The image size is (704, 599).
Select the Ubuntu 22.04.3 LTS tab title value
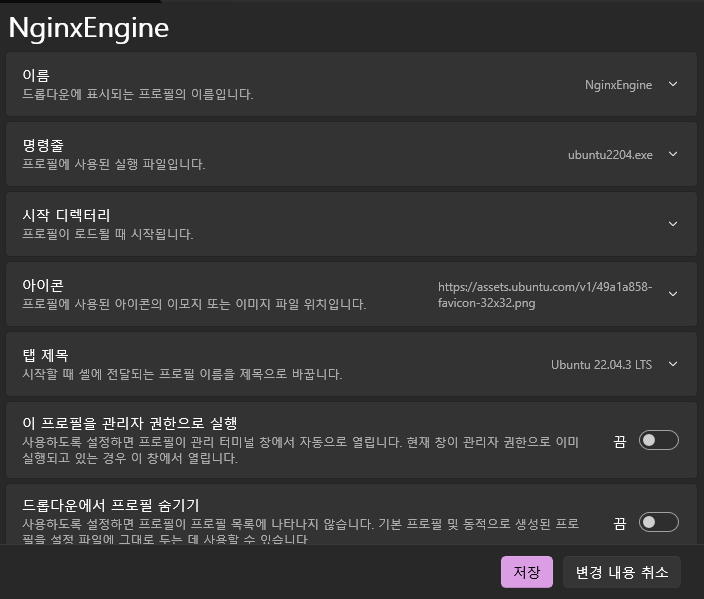[601, 365]
